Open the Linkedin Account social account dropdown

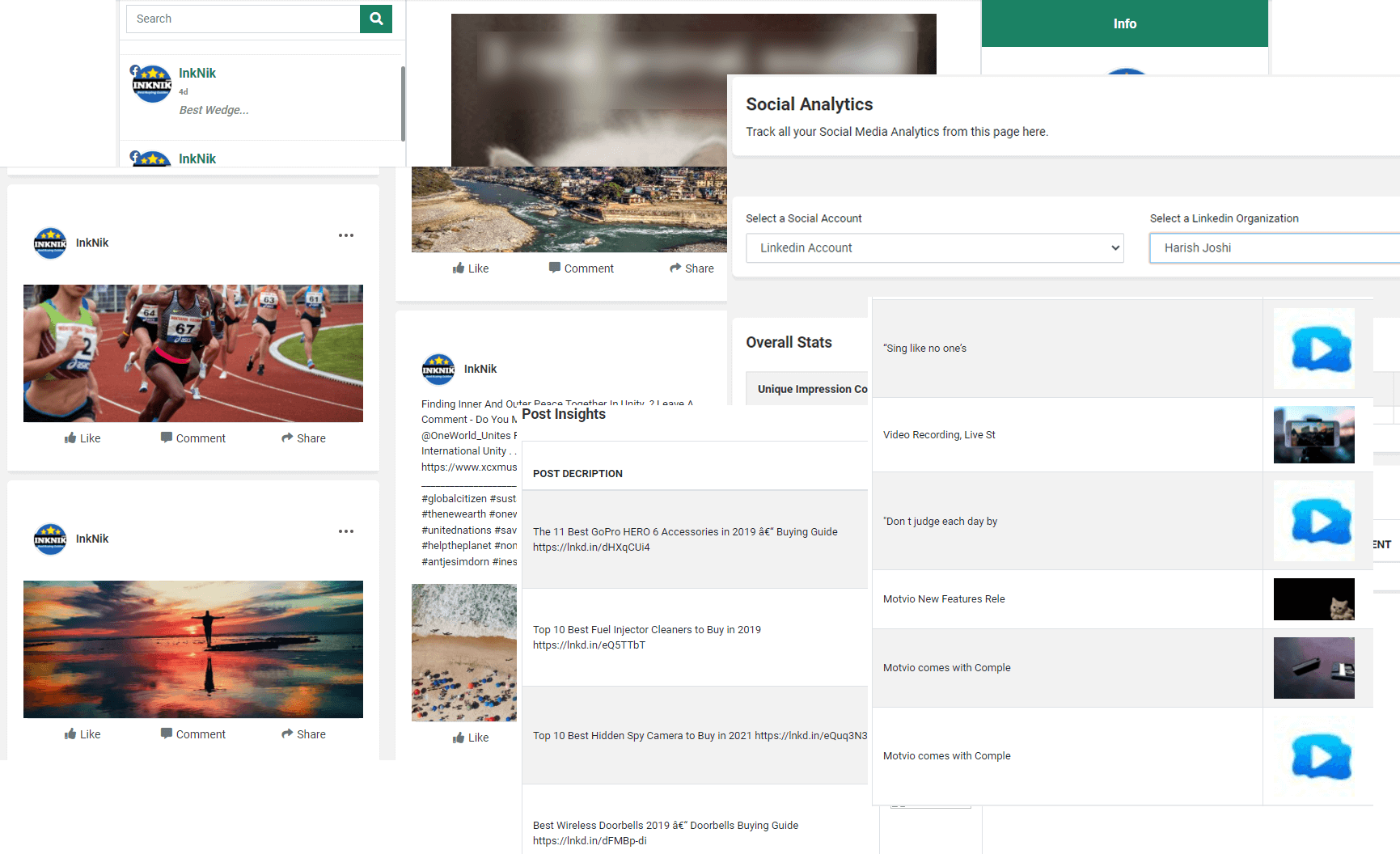pyautogui.click(x=935, y=248)
